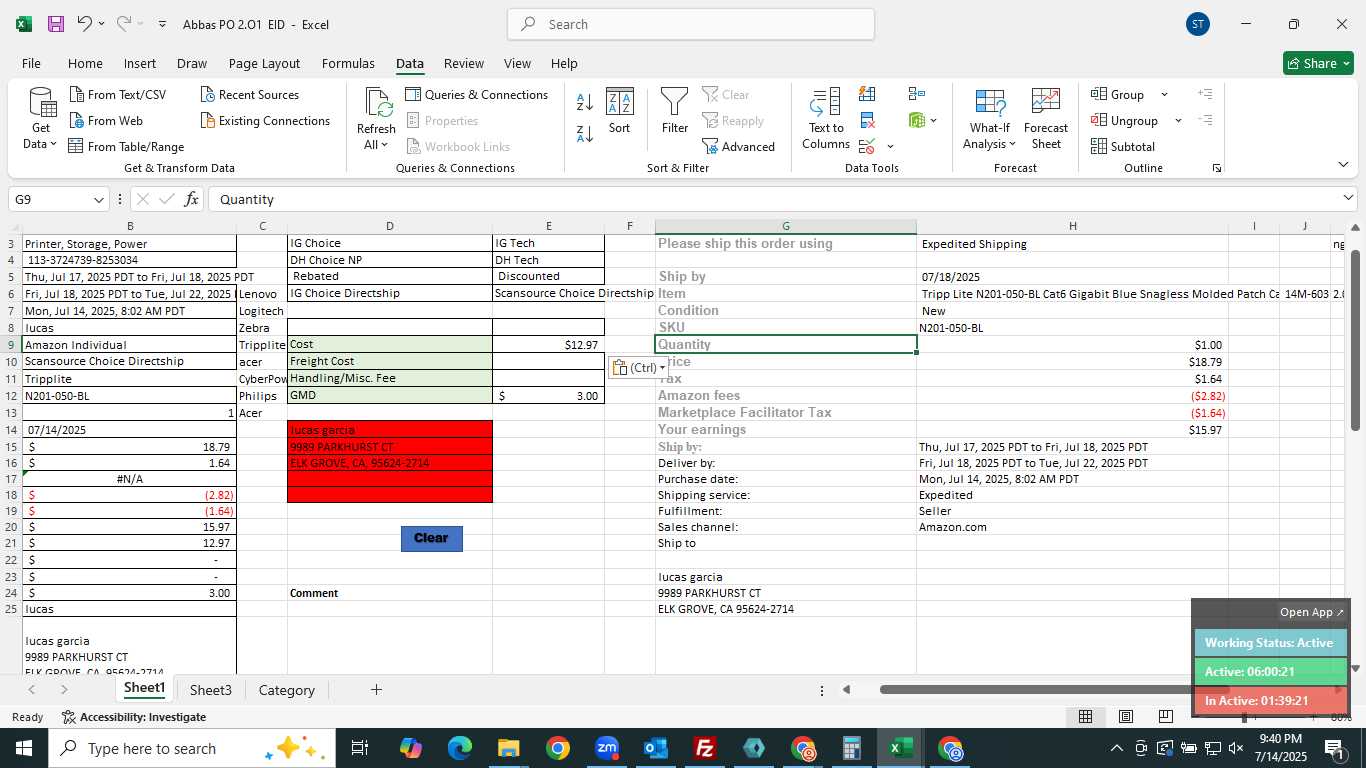Sort Z to A descending

point(585,133)
